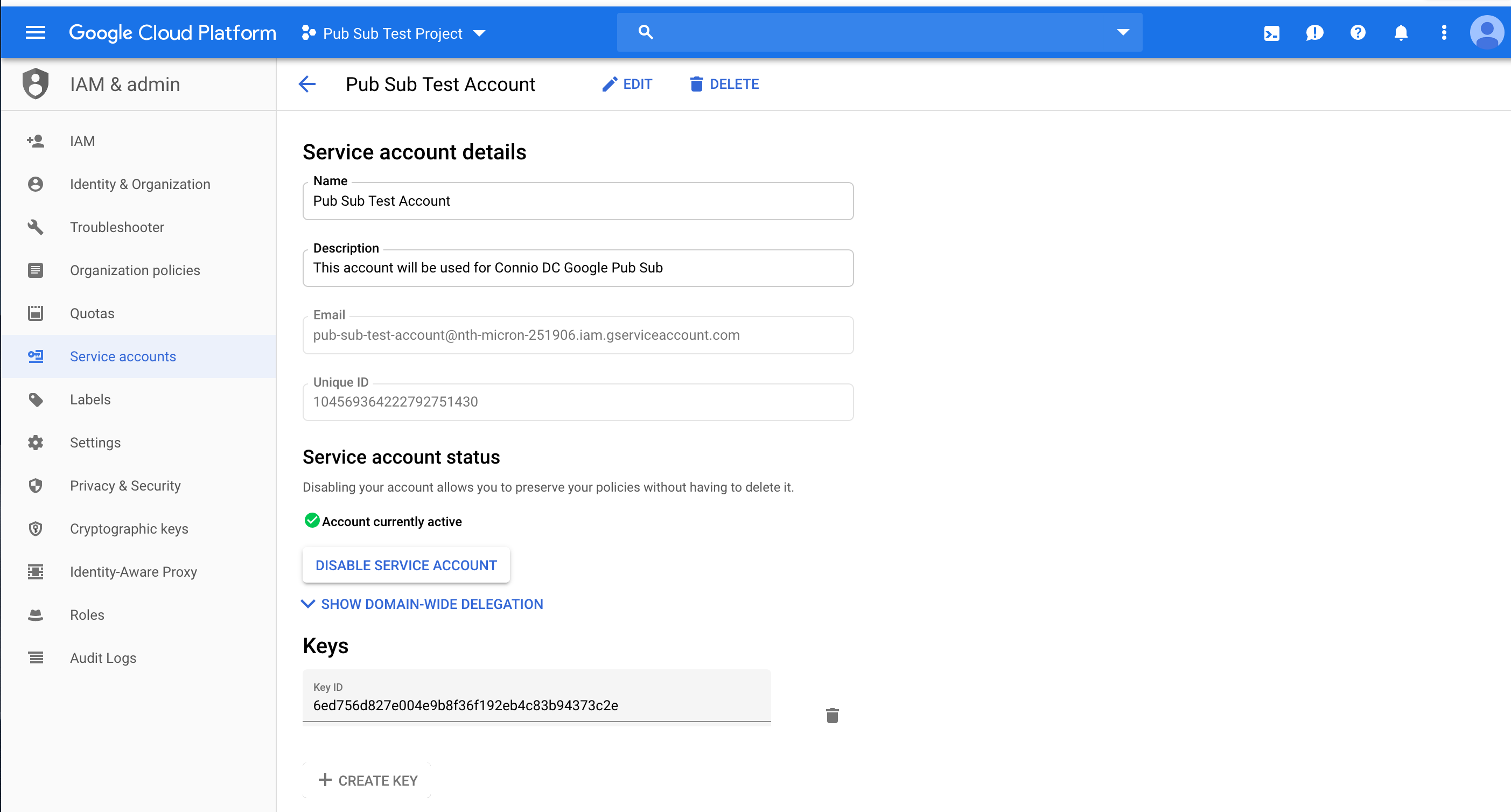
Task: Open the three-dot settings menu
Action: pyautogui.click(x=1444, y=33)
